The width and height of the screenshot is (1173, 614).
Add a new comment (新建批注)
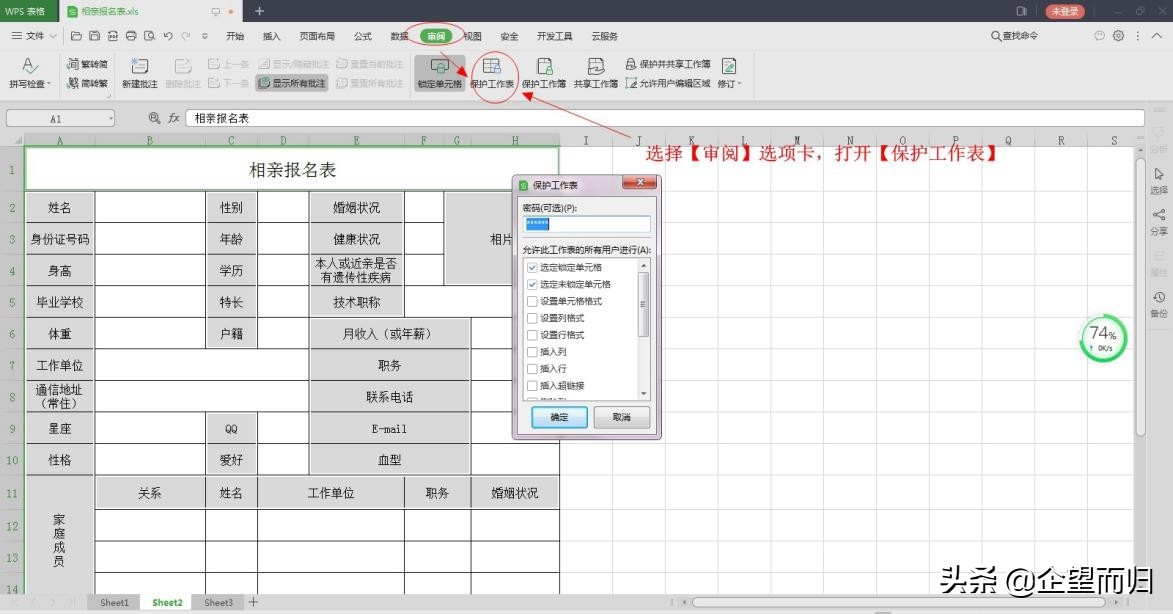pos(140,73)
